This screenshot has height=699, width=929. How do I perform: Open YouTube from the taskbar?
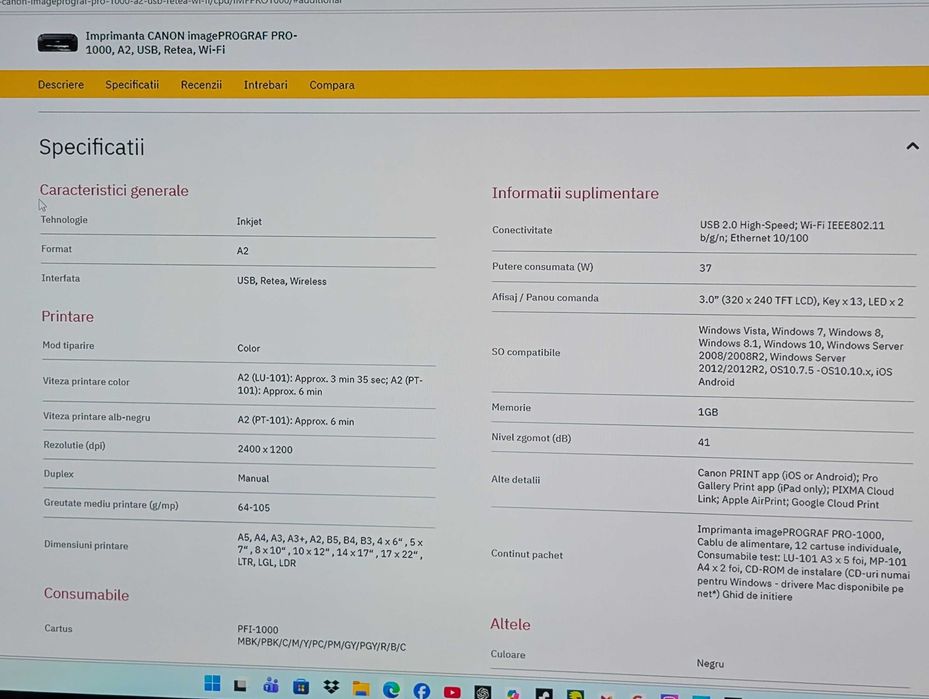(452, 692)
